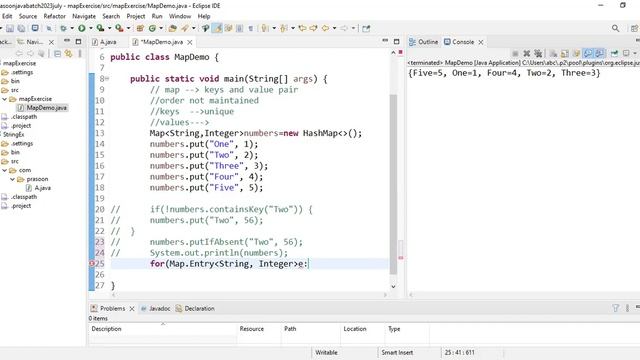Toggle Mark Occurrences highlighted toolbar button
Viewport: 640px width, 360px height.
tap(217, 28)
